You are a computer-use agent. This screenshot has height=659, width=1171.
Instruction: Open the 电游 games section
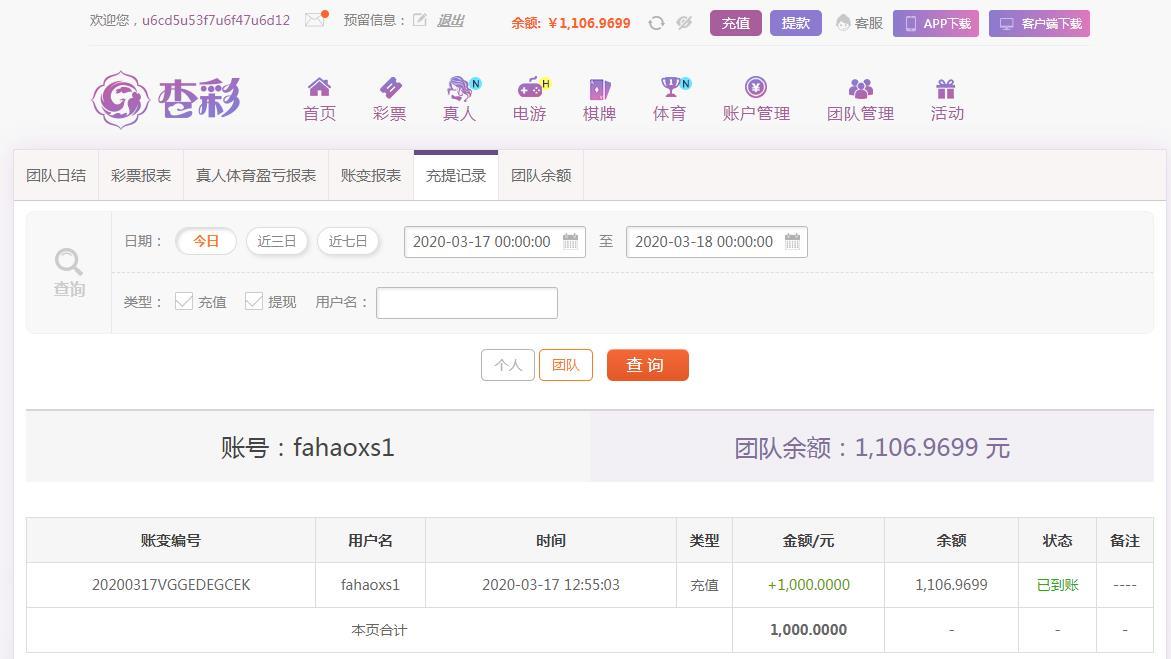[528, 97]
